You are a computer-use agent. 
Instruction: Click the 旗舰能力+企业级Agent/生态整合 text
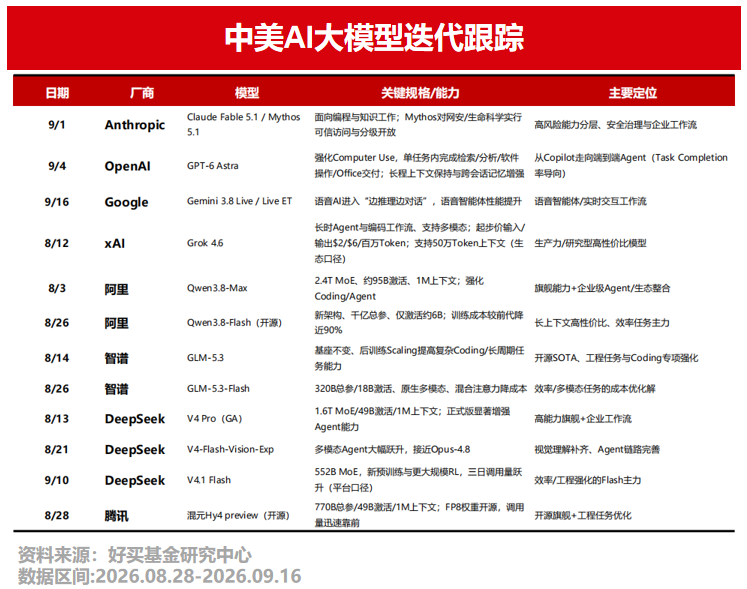[x=602, y=288]
